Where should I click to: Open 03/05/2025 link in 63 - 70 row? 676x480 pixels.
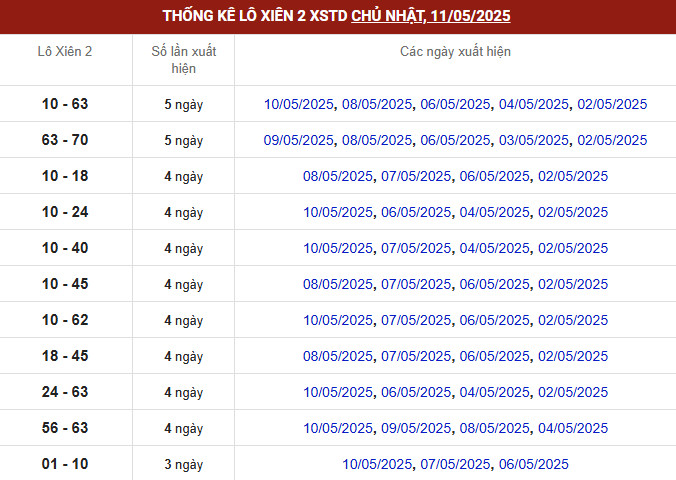534,140
